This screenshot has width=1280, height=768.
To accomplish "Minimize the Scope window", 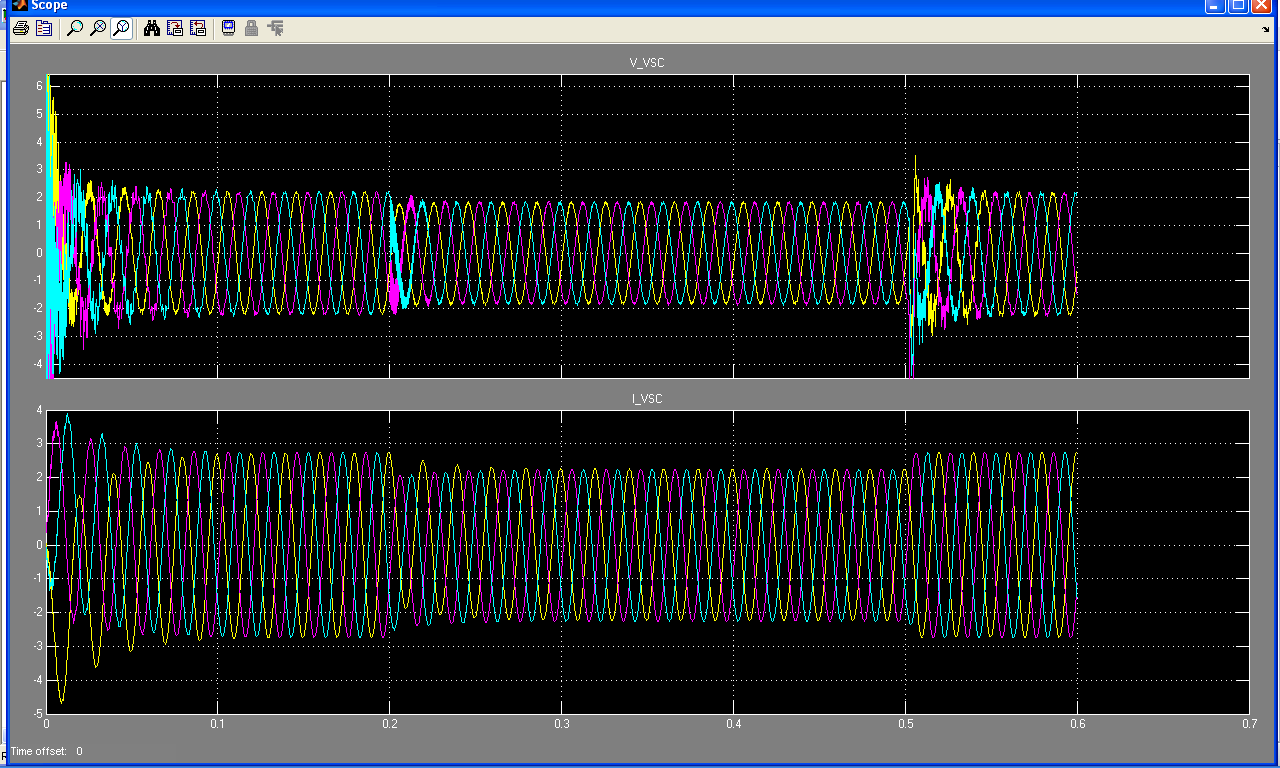I will 1215,6.
